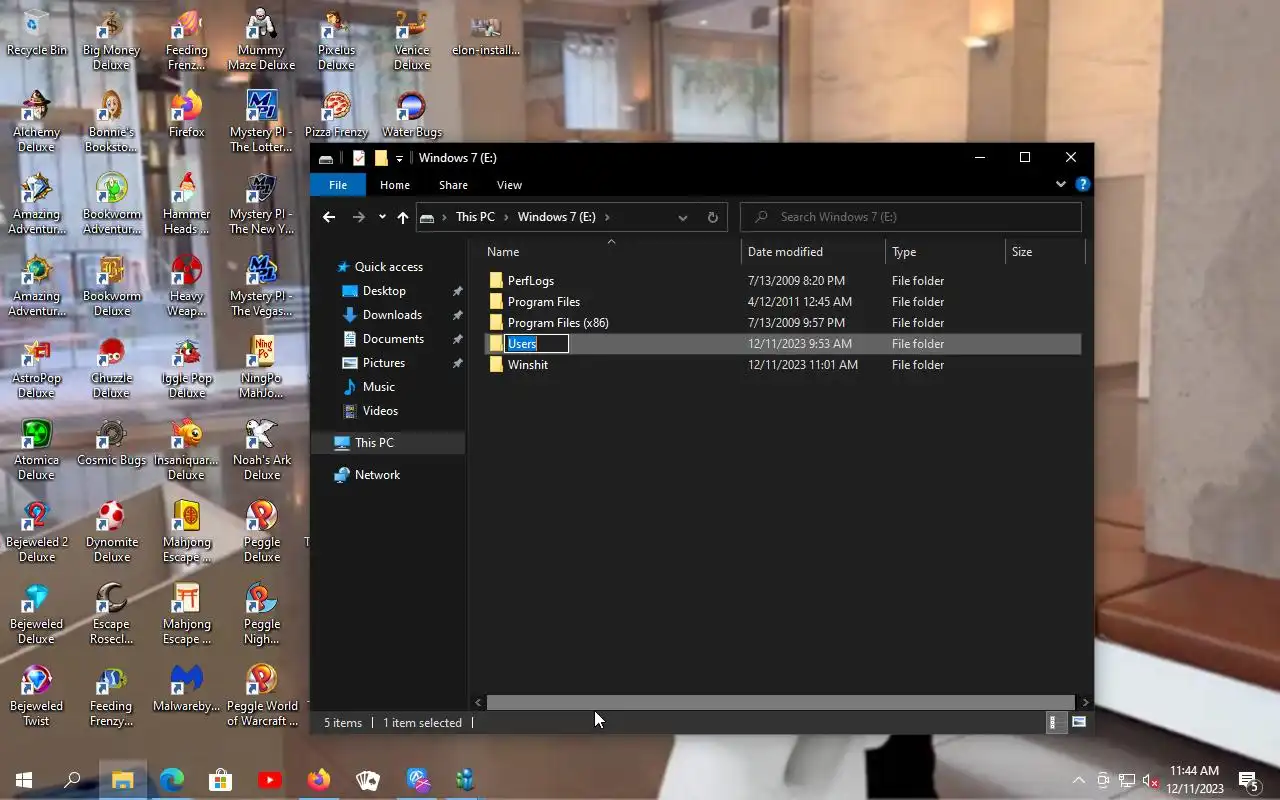1280x800 pixels.
Task: Open Solitaire cards icon on taskbar
Action: [x=368, y=780]
